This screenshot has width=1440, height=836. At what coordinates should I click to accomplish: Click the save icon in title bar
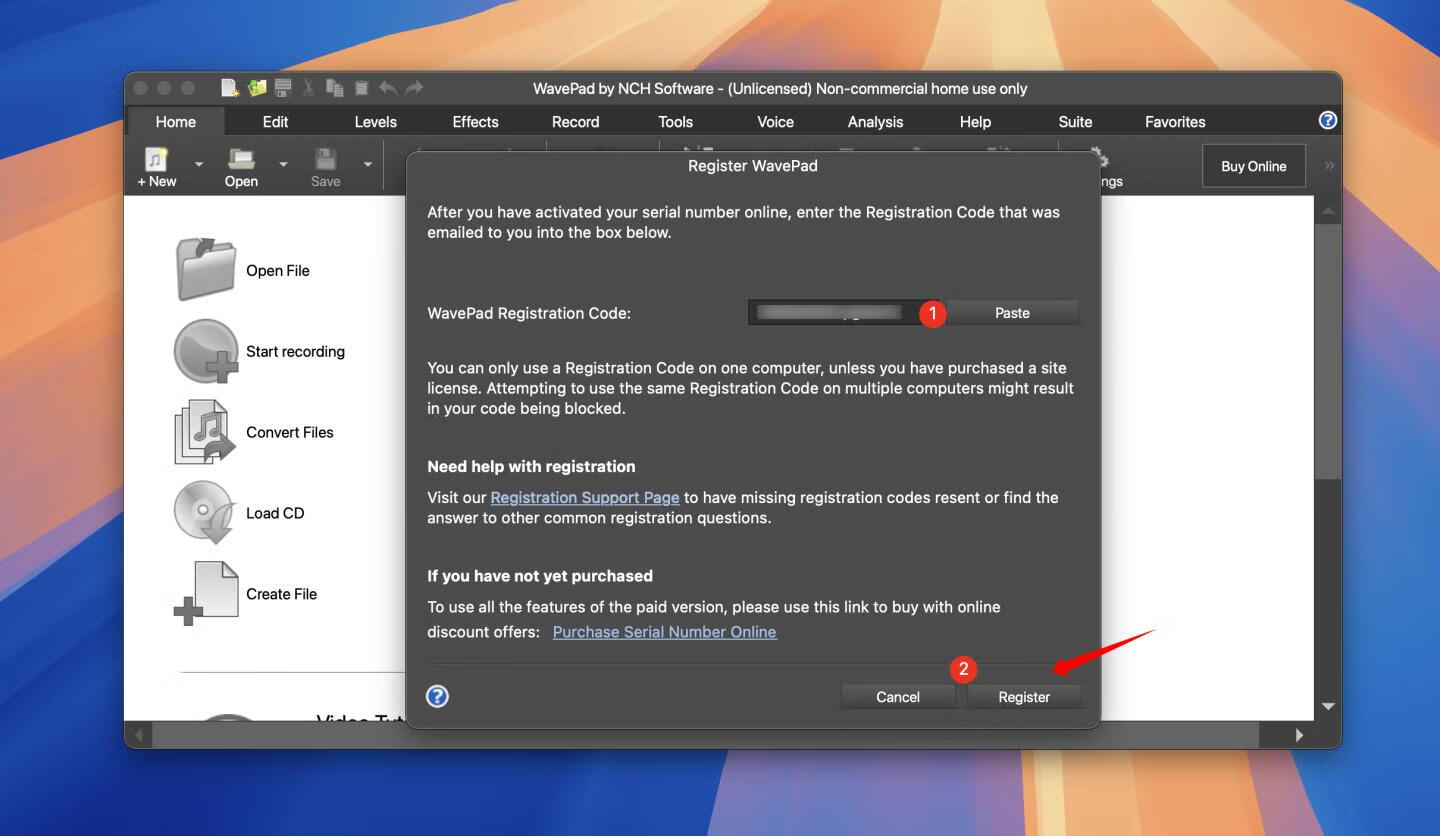(x=283, y=88)
